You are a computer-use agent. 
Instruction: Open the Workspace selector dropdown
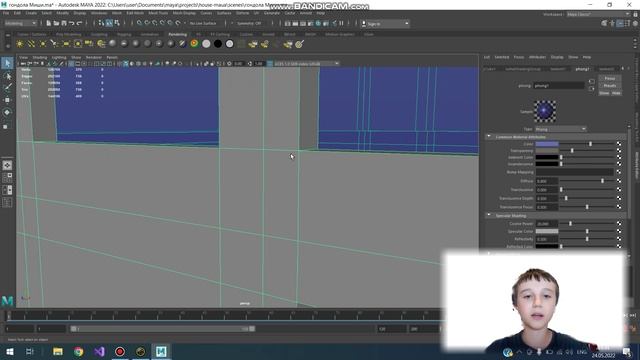pos(598,14)
